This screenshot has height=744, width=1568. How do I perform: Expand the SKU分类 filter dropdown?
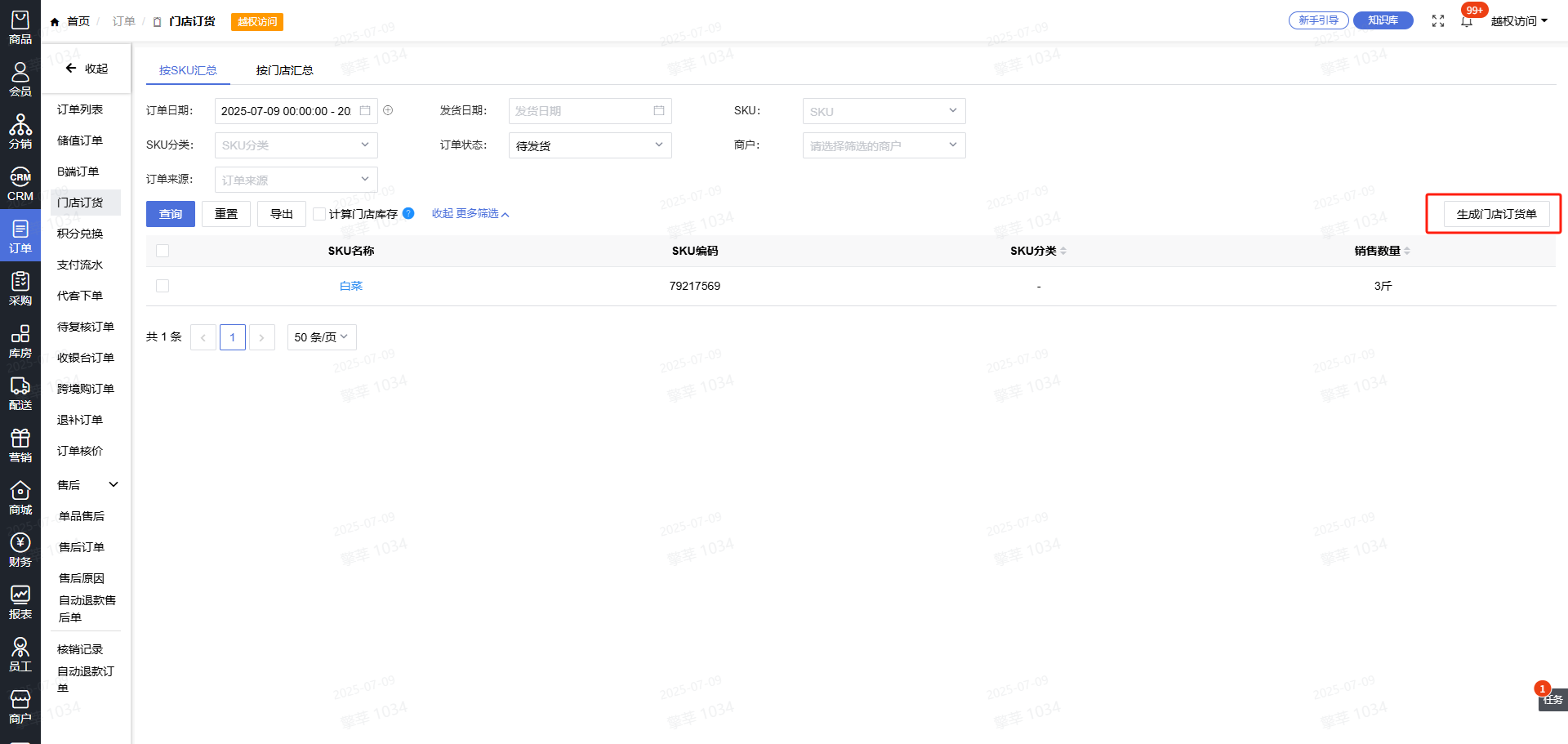[296, 145]
